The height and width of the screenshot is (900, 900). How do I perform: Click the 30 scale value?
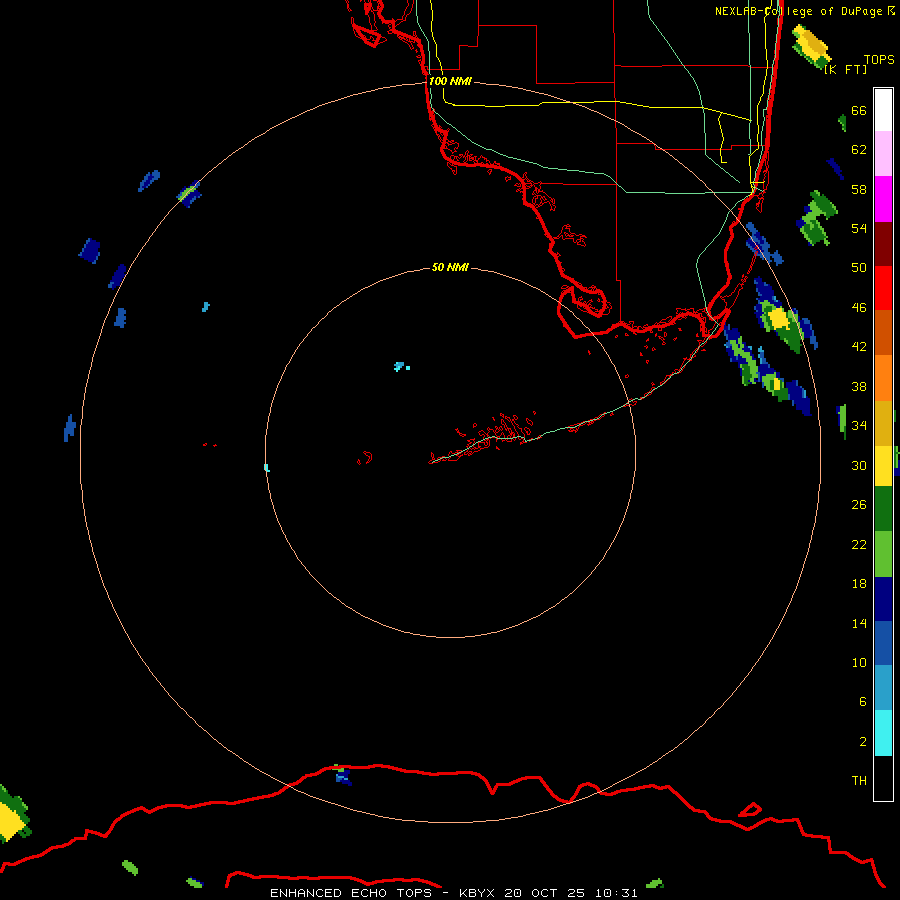[x=859, y=465]
